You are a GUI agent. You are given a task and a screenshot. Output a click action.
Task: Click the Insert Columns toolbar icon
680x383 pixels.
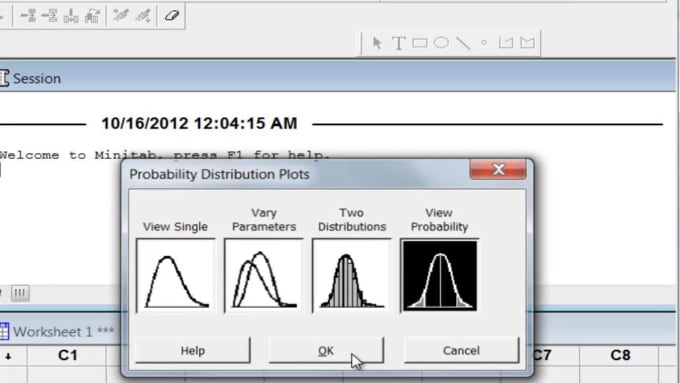[x=71, y=16]
